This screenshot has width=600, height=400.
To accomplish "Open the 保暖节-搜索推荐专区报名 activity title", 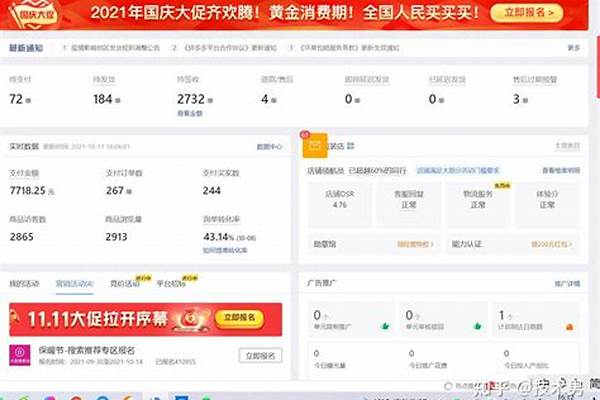I will (86, 350).
